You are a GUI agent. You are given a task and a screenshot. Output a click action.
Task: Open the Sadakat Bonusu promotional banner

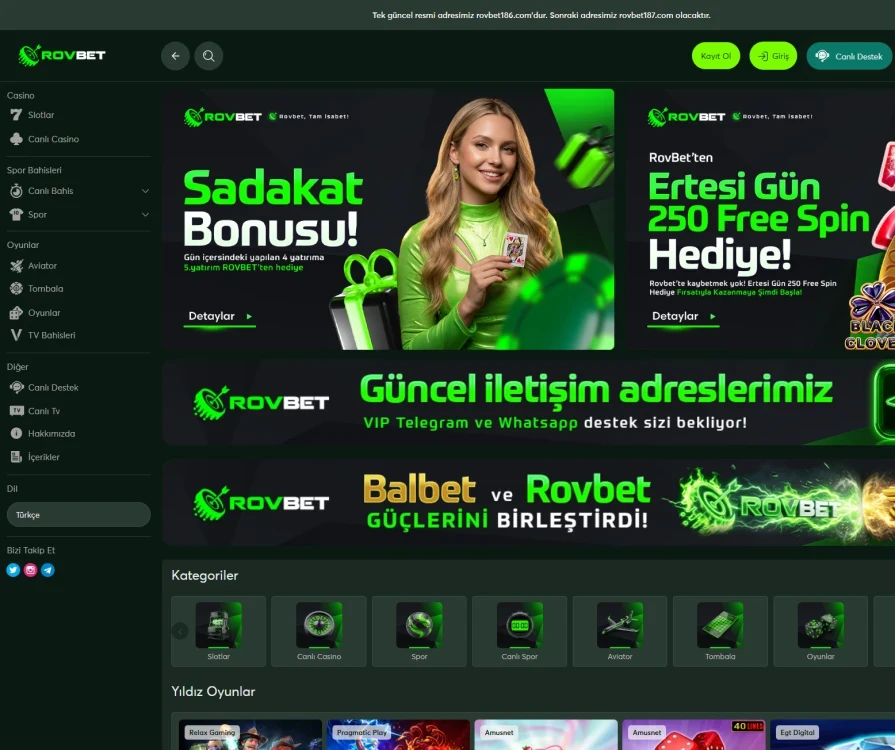(x=388, y=219)
